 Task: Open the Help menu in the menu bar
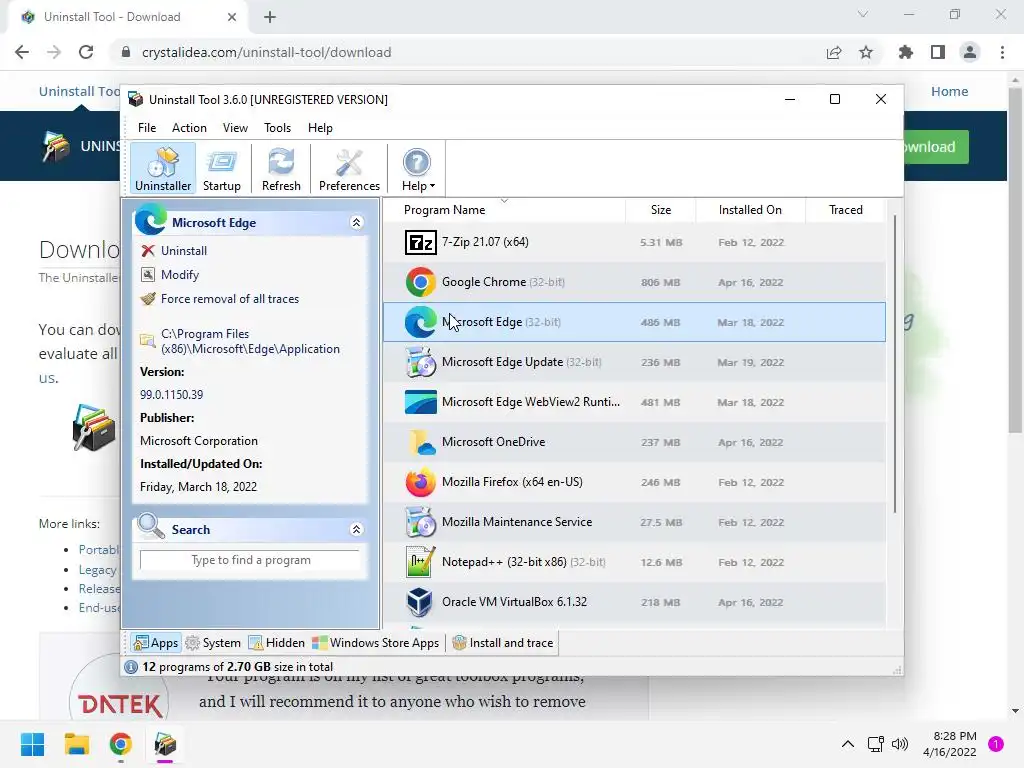(x=320, y=128)
